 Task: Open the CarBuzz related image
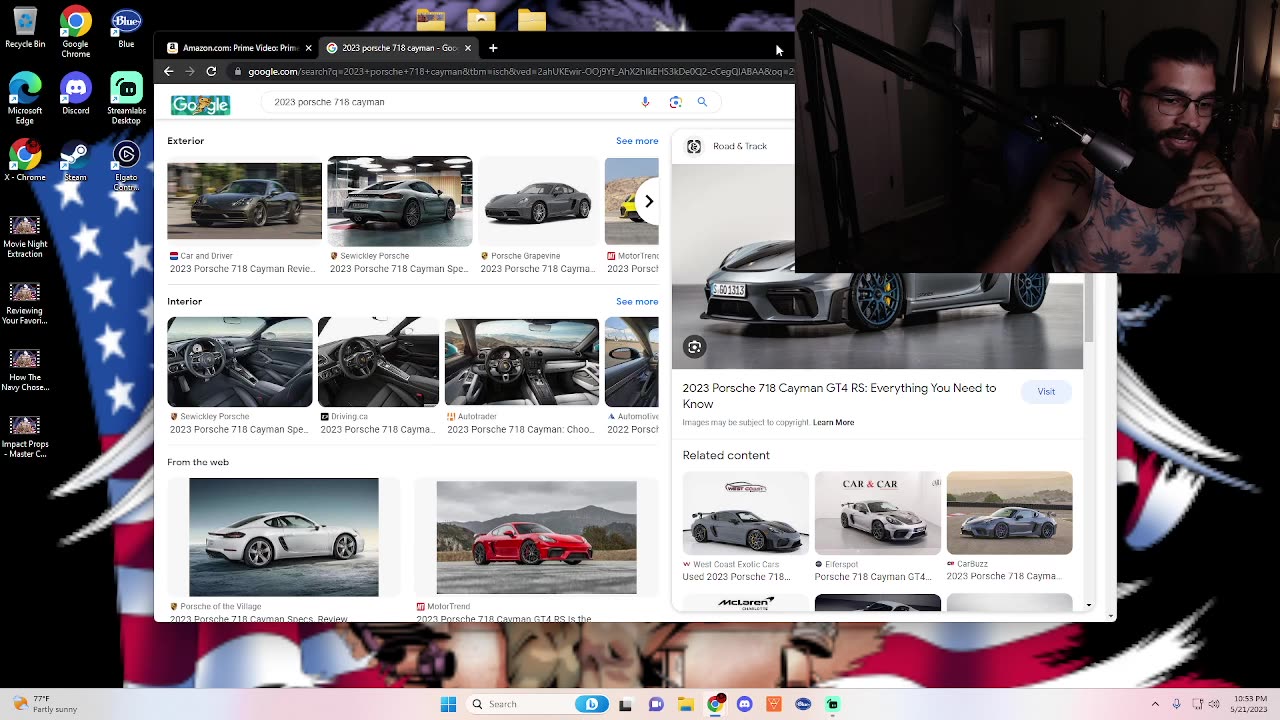pyautogui.click(x=1009, y=513)
